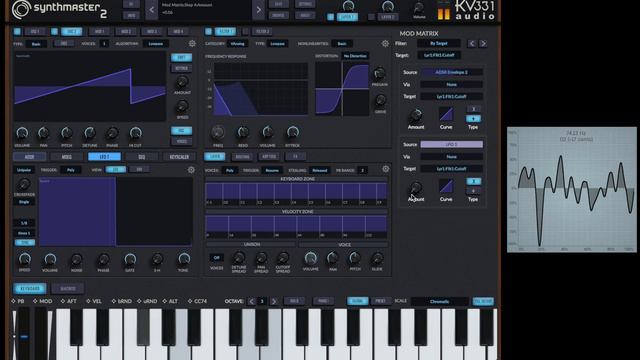Click the oscillator Phase knob
Viewport: 640px width, 360px height.
tap(112, 133)
